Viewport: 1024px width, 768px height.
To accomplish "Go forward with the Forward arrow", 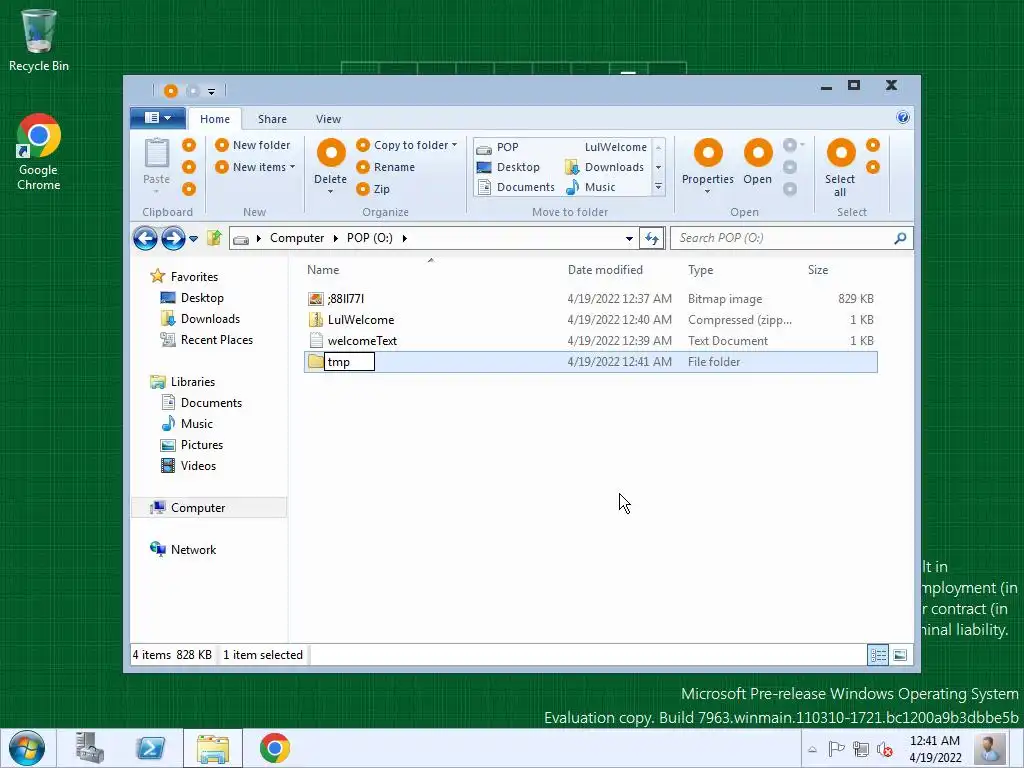I will tap(173, 238).
